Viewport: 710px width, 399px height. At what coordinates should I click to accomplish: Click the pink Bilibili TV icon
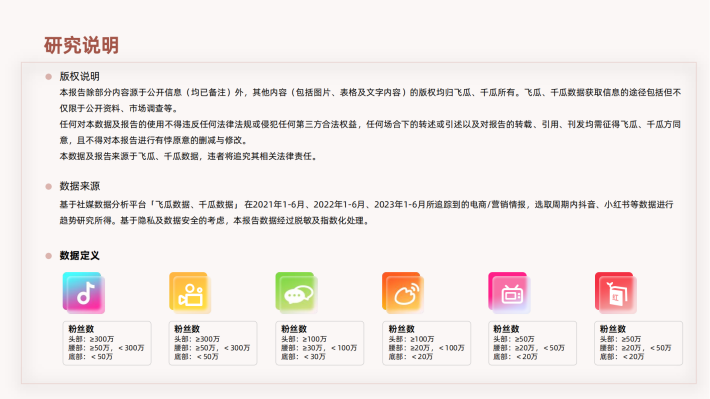point(509,293)
